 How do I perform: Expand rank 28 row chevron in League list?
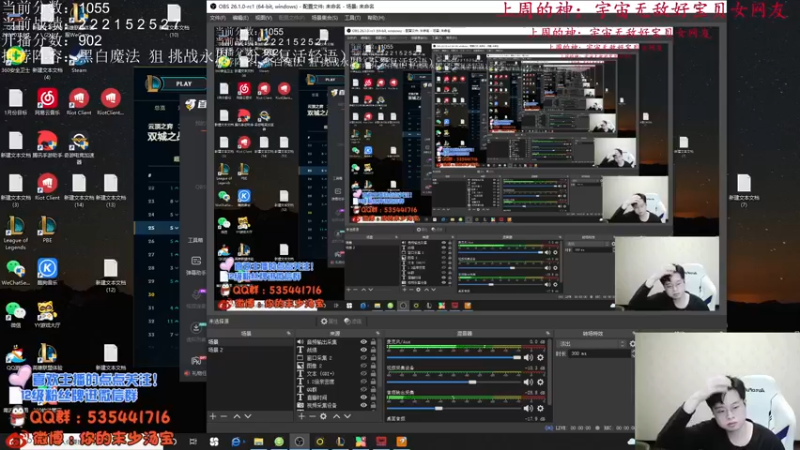(177, 268)
